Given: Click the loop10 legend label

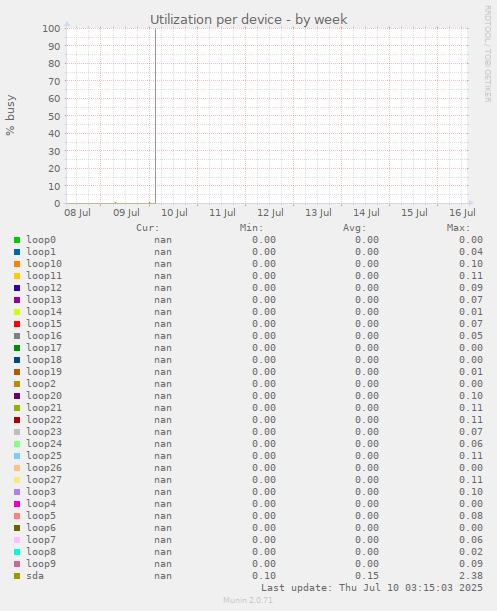Looking at the screenshot, I should tap(44, 264).
